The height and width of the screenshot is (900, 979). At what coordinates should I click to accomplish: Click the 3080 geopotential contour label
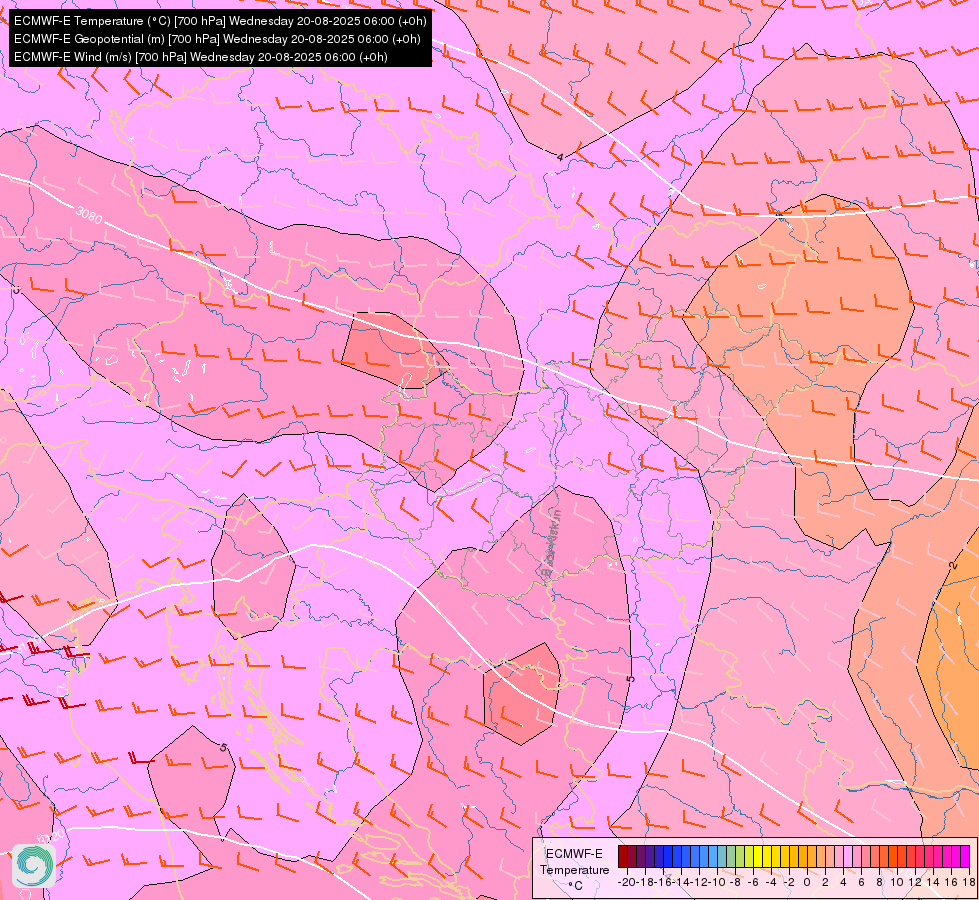(x=89, y=215)
